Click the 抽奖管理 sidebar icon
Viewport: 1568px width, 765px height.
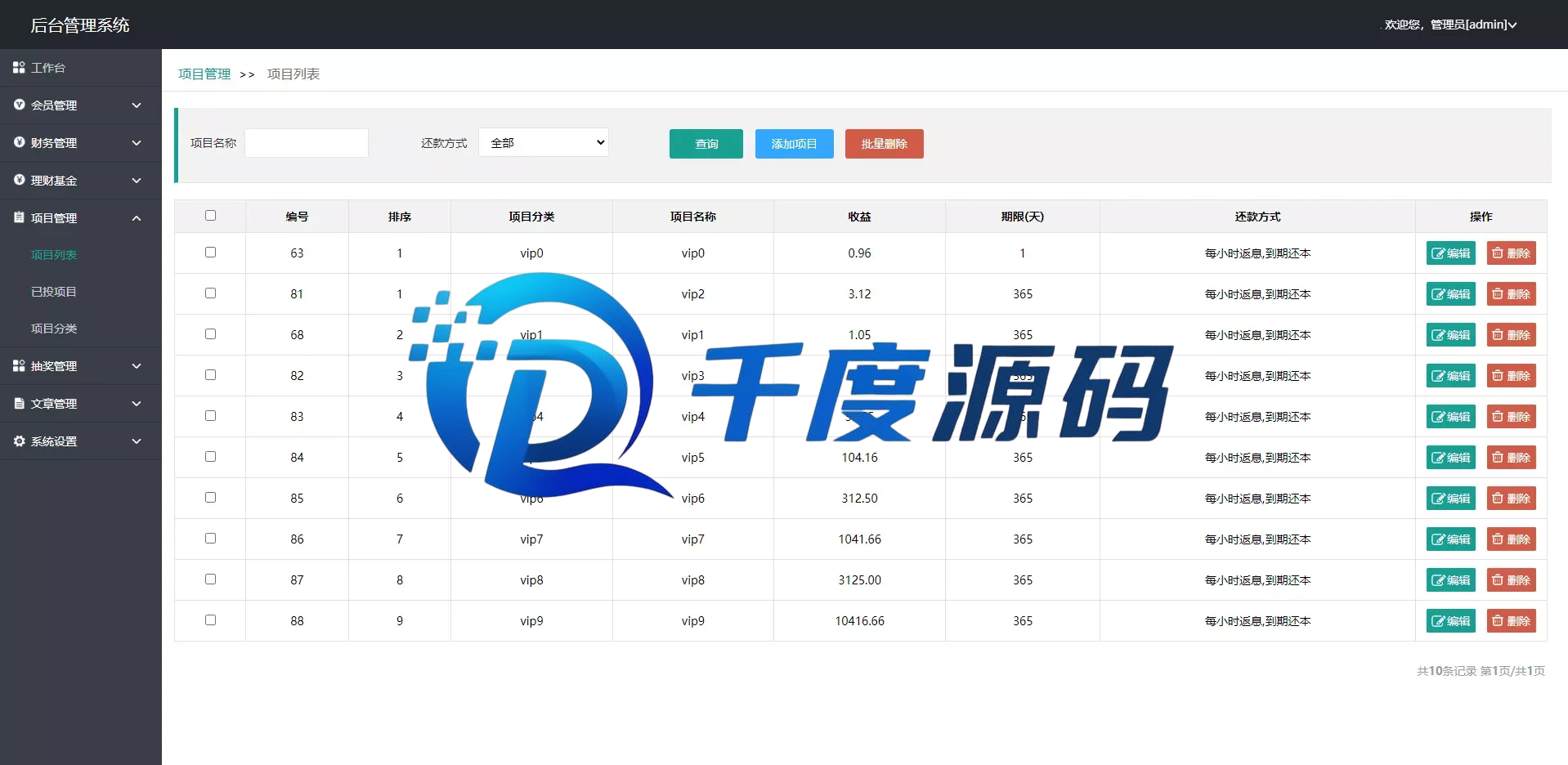(x=19, y=365)
